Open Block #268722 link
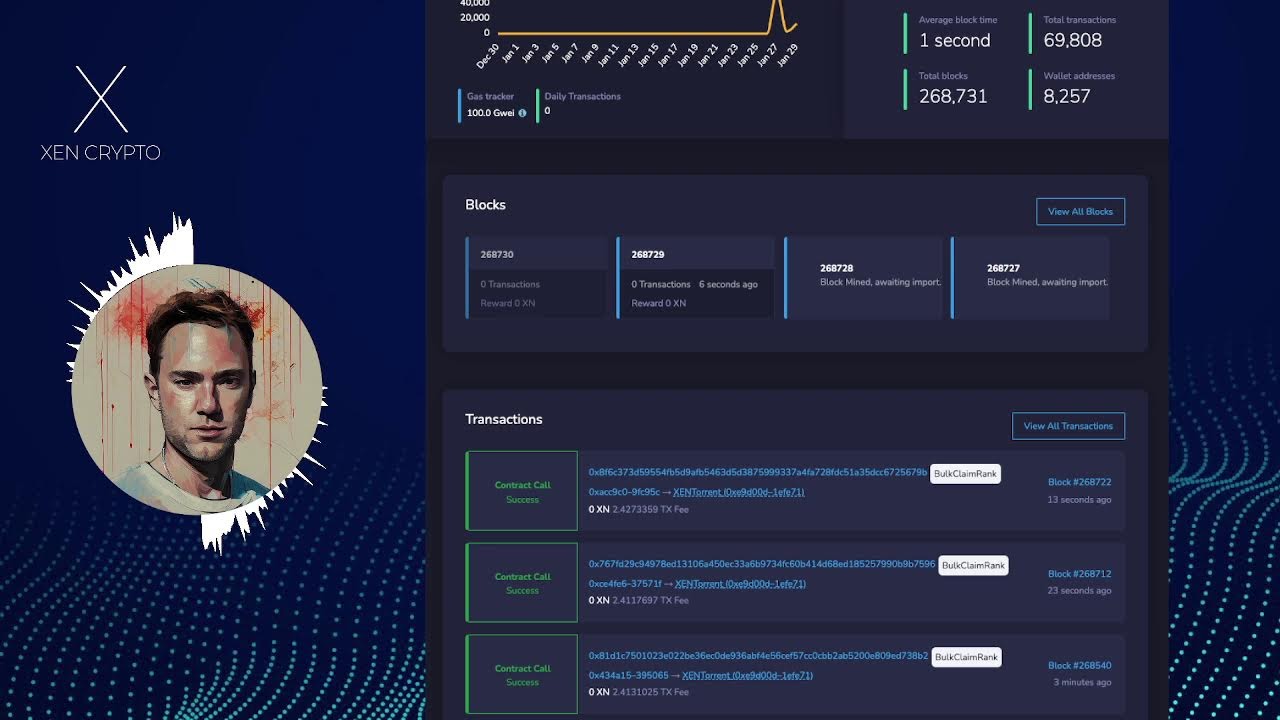Viewport: 1280px width, 720px height. pos(1079,482)
